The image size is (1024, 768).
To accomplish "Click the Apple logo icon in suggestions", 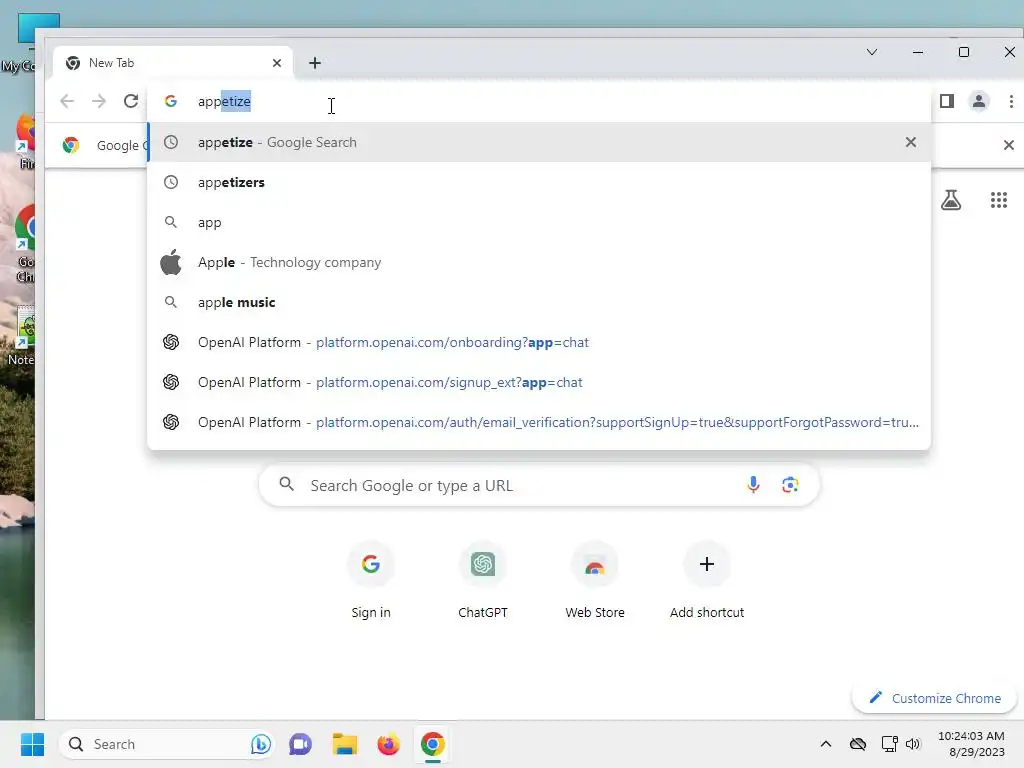I will (x=171, y=263).
